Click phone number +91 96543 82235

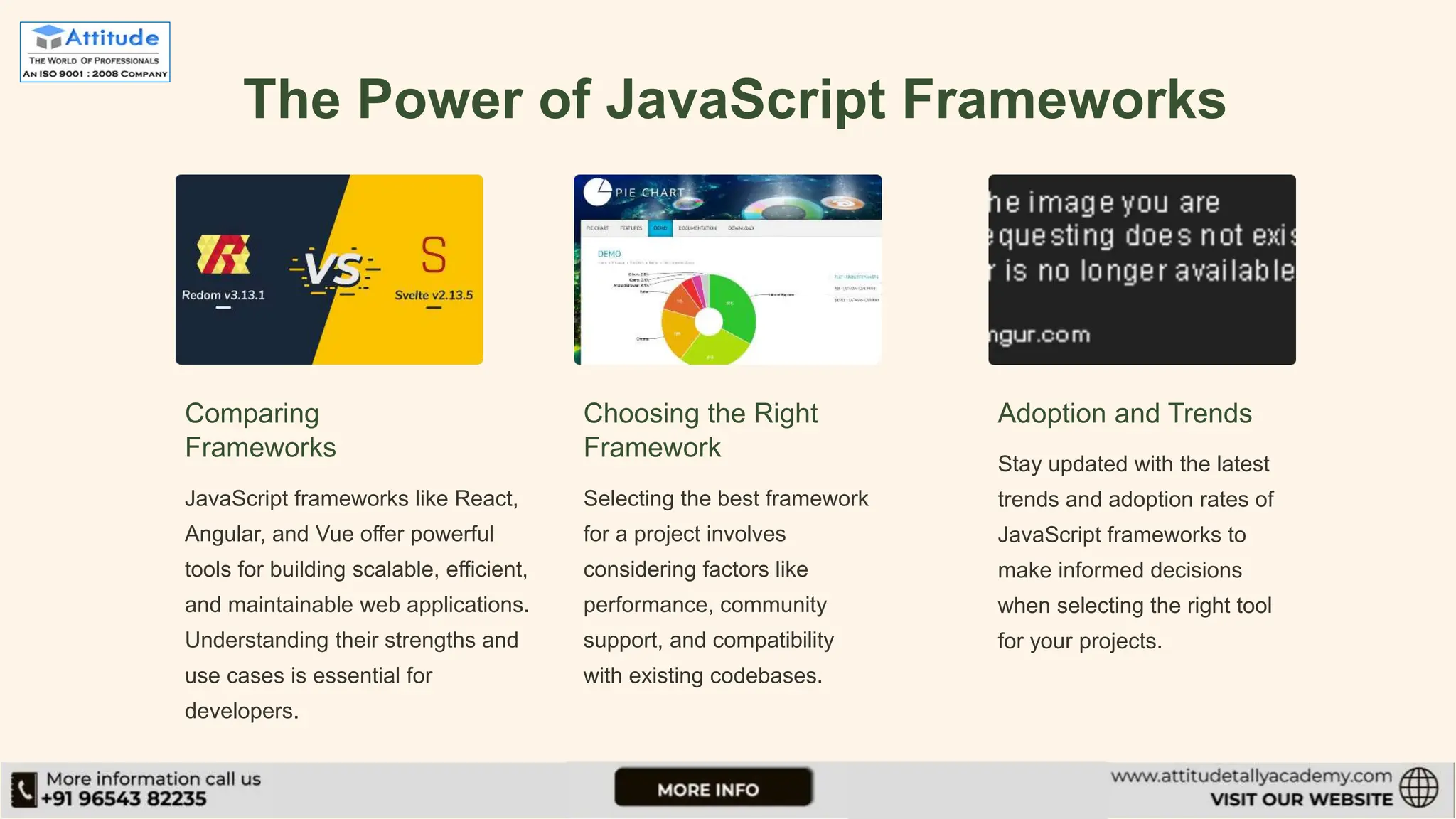coord(124,799)
